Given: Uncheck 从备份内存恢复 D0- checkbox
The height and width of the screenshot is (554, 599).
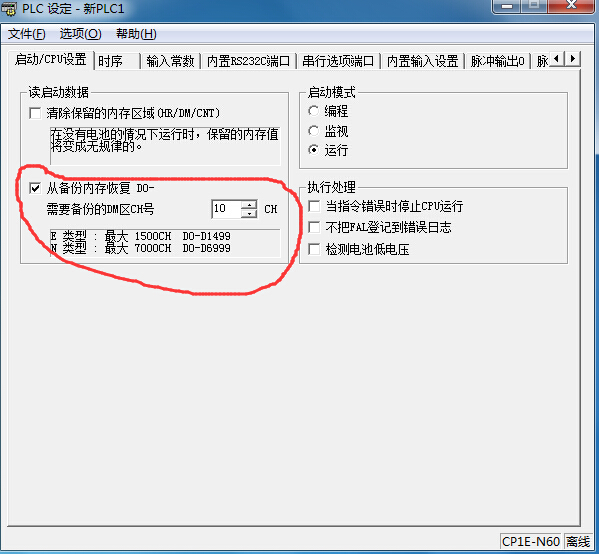Looking at the screenshot, I should tap(35, 188).
